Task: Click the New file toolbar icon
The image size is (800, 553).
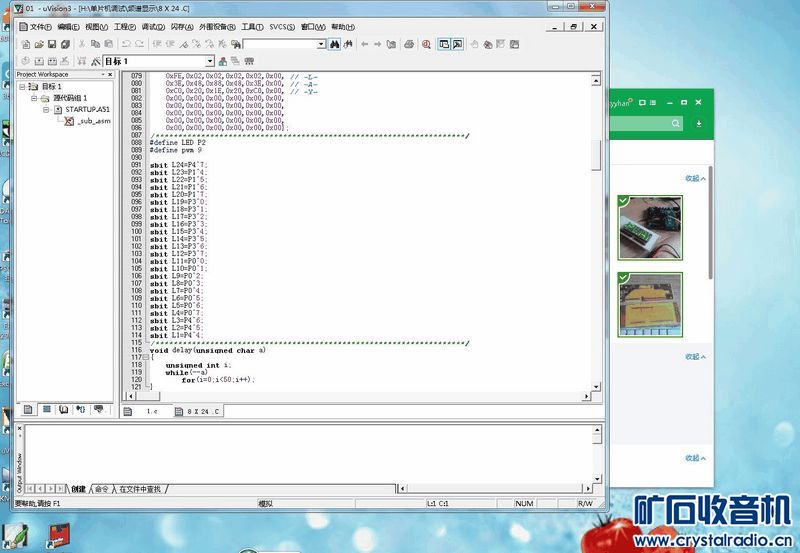Action: [23, 44]
